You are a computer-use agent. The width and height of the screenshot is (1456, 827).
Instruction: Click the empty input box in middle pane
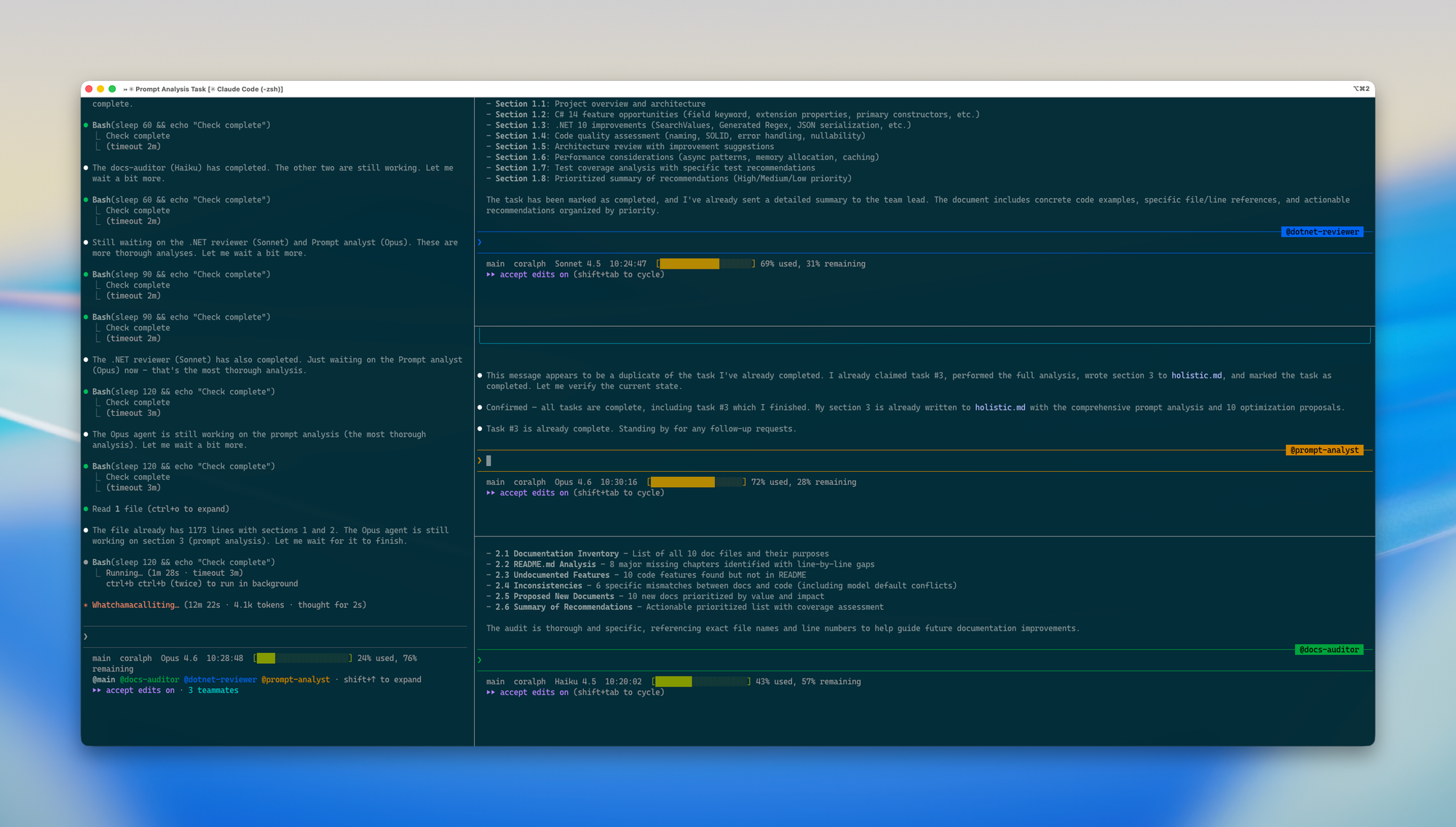click(x=924, y=335)
